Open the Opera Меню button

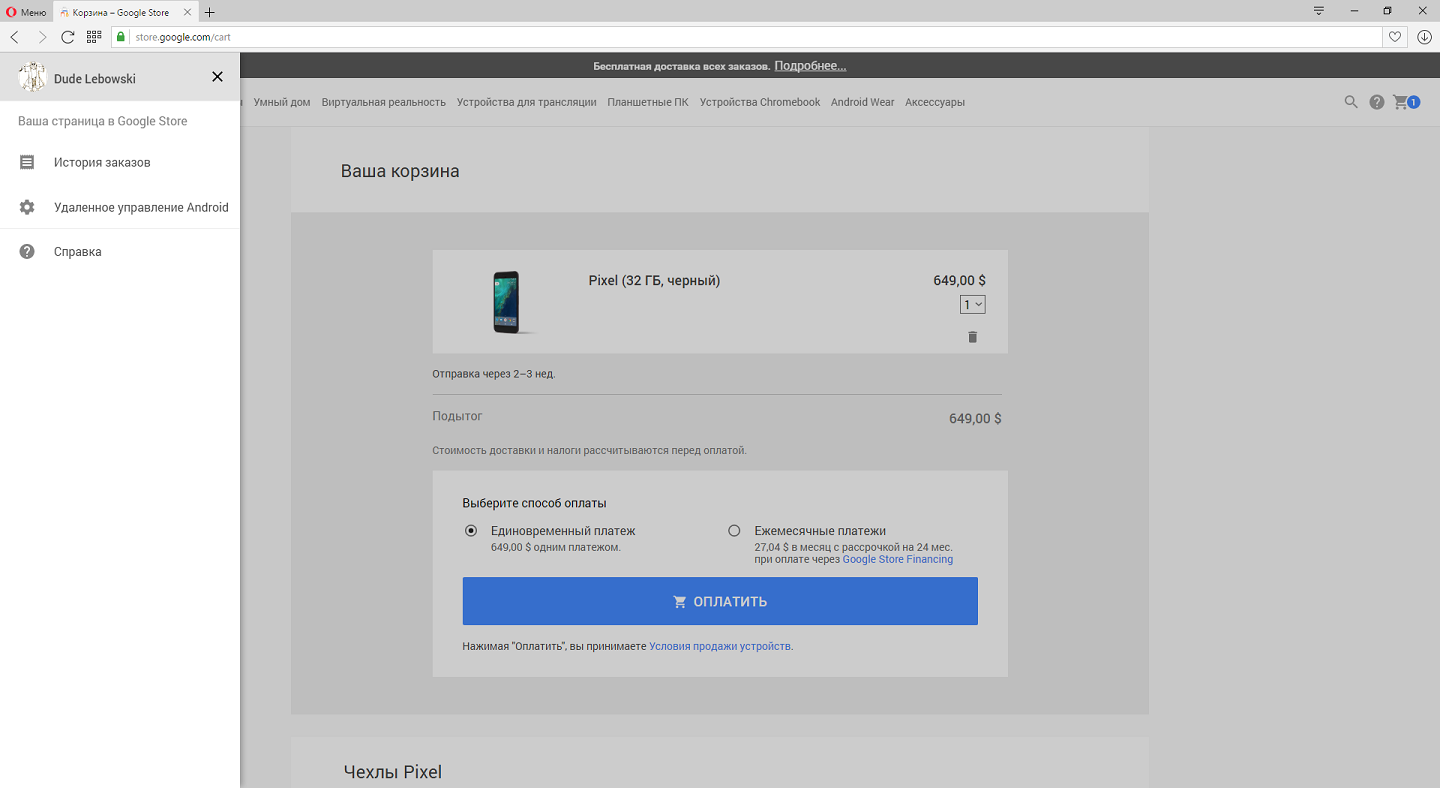[x=26, y=12]
